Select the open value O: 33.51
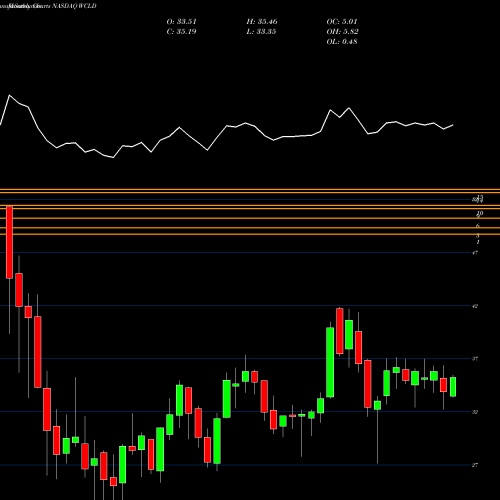Image resolution: width=500 pixels, height=500 pixels. [181, 22]
